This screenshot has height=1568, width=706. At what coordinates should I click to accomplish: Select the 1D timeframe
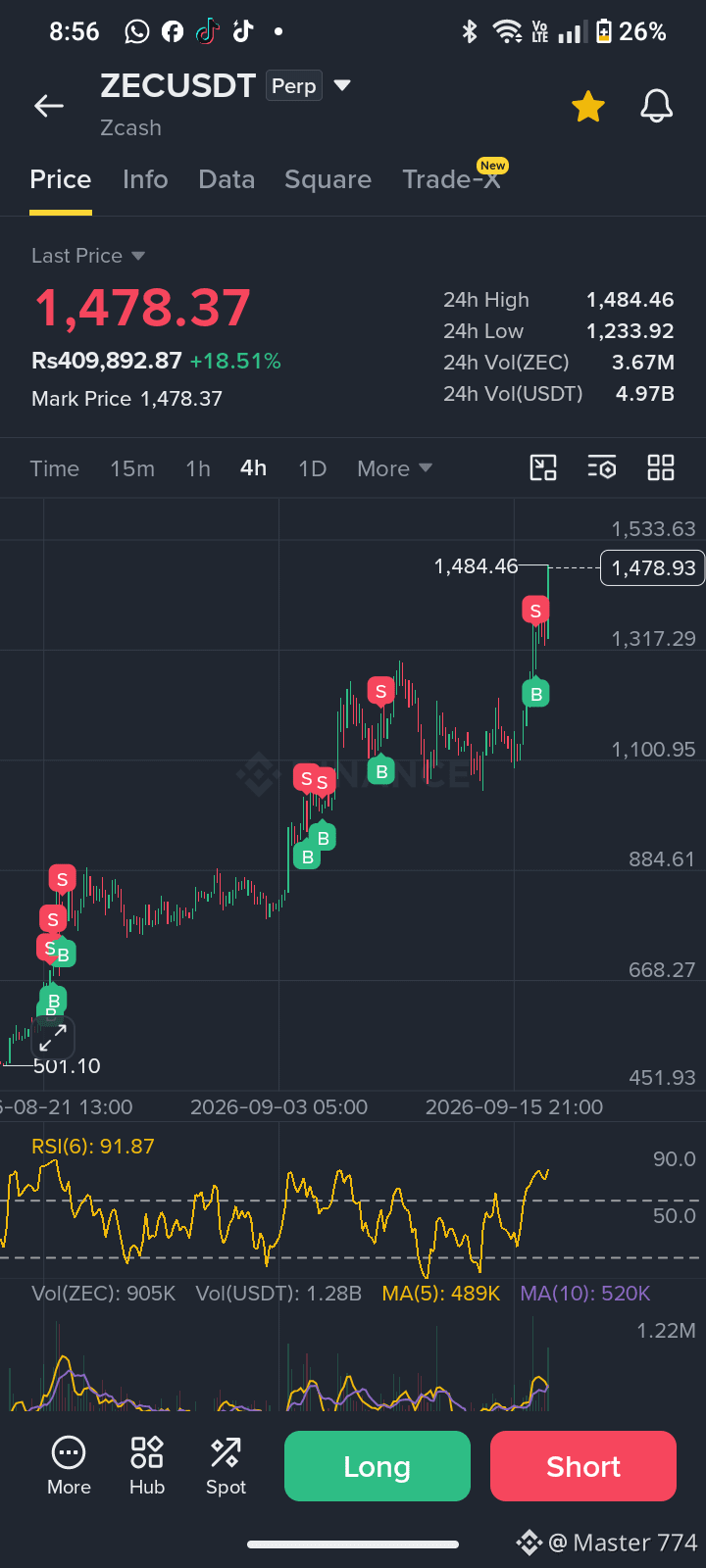pos(312,468)
